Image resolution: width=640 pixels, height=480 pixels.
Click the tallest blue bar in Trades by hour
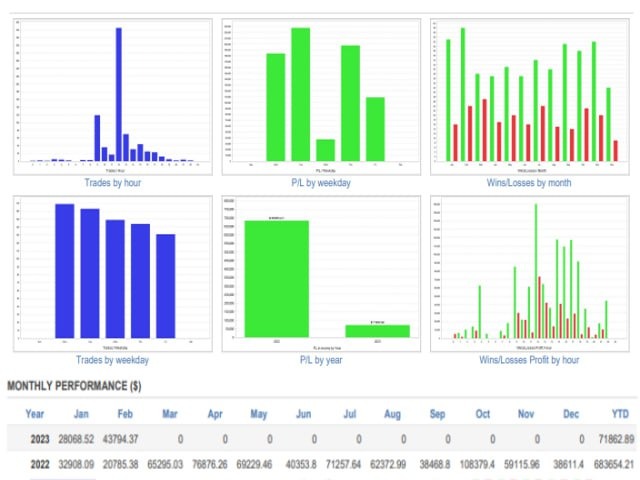119,94
